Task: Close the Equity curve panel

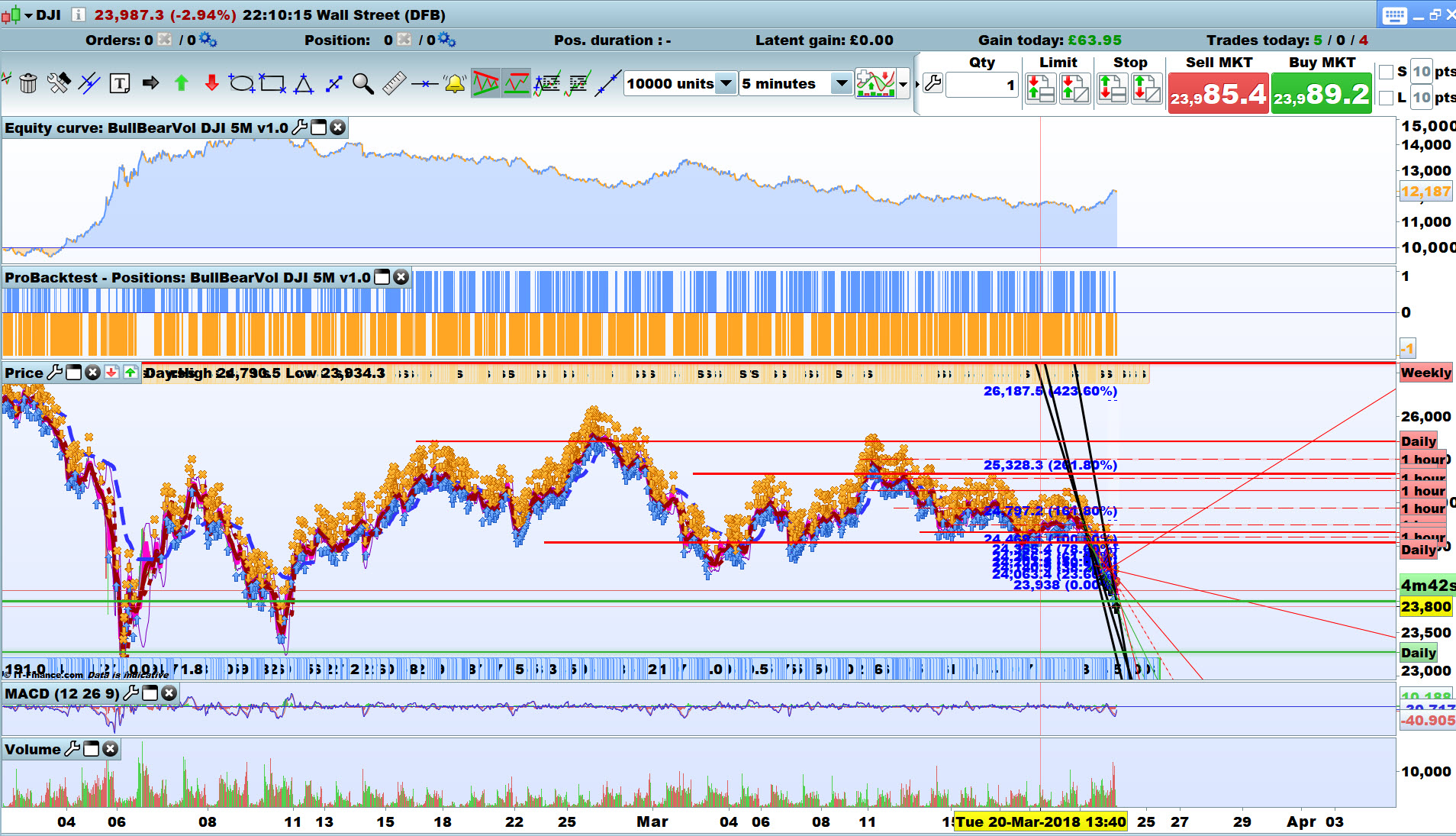Action: (337, 127)
